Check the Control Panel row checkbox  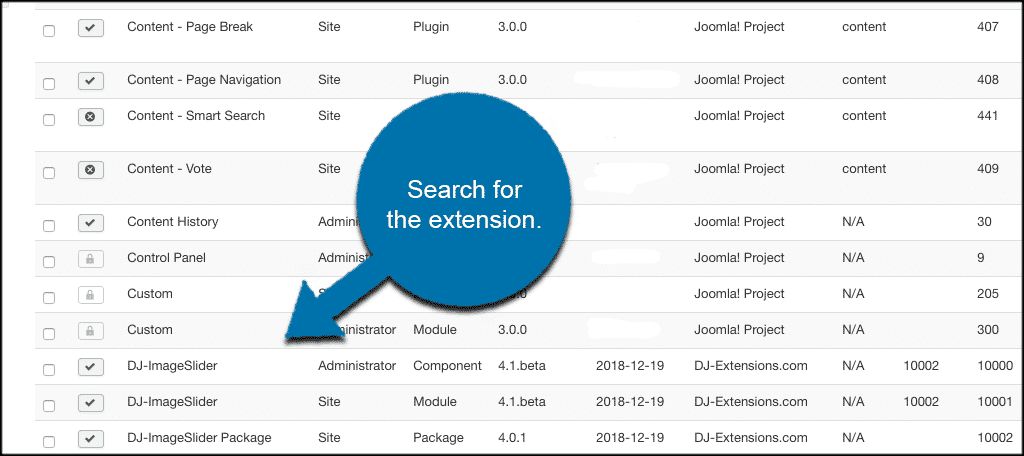point(49,261)
